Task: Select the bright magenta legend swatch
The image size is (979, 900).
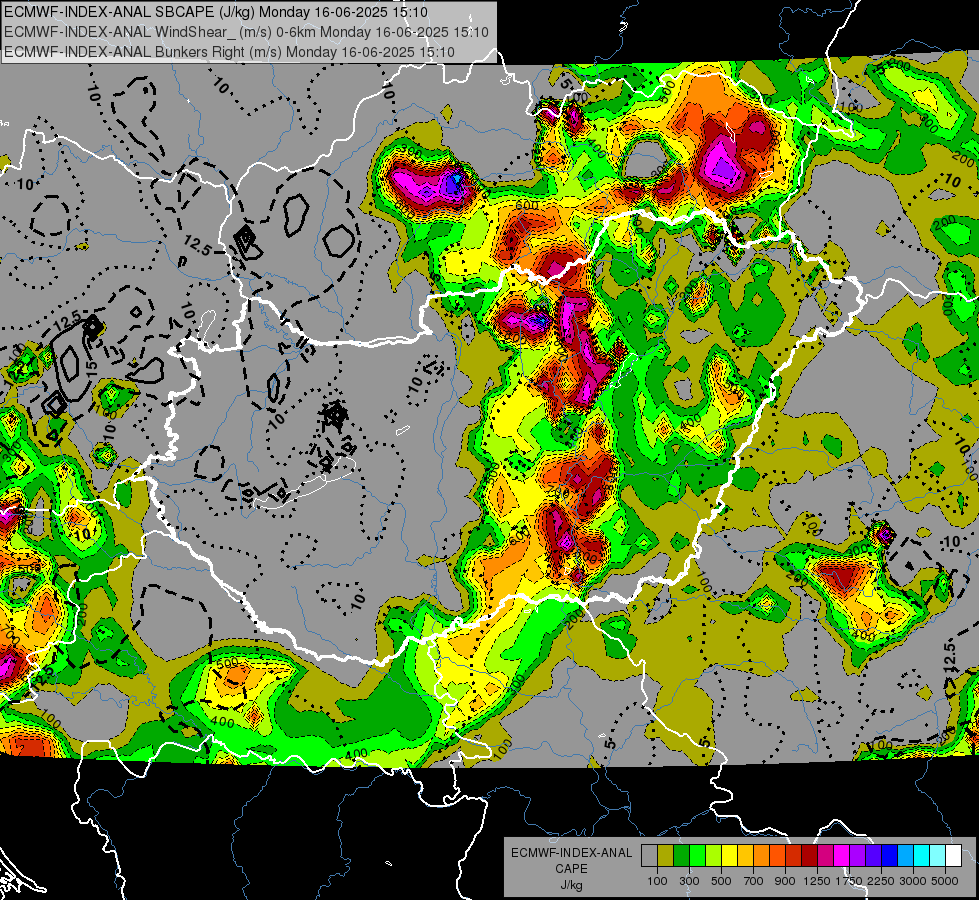Action: (842, 856)
